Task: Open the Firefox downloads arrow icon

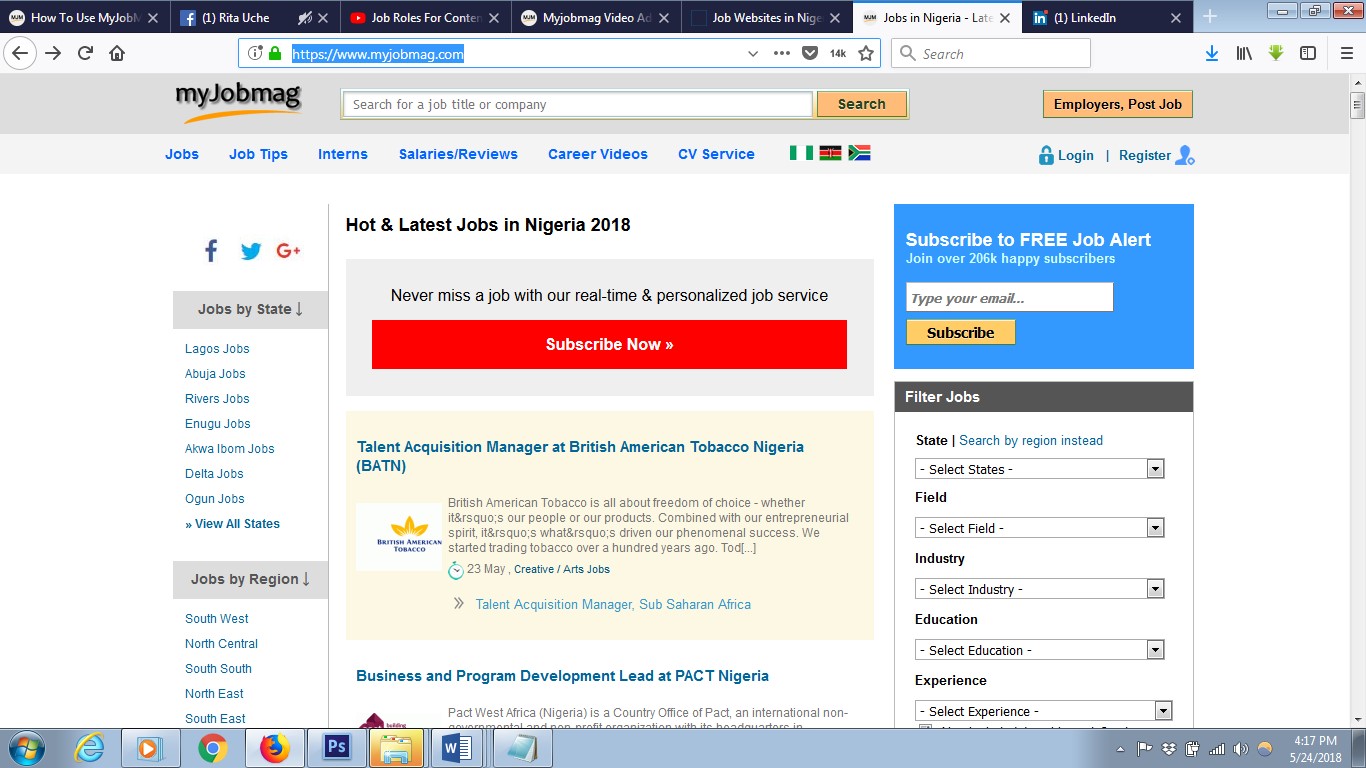Action: coord(1212,53)
